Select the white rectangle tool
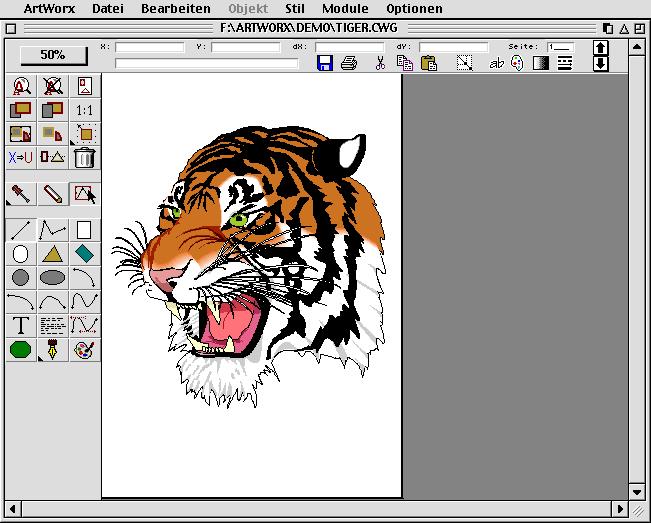 click(x=85, y=230)
